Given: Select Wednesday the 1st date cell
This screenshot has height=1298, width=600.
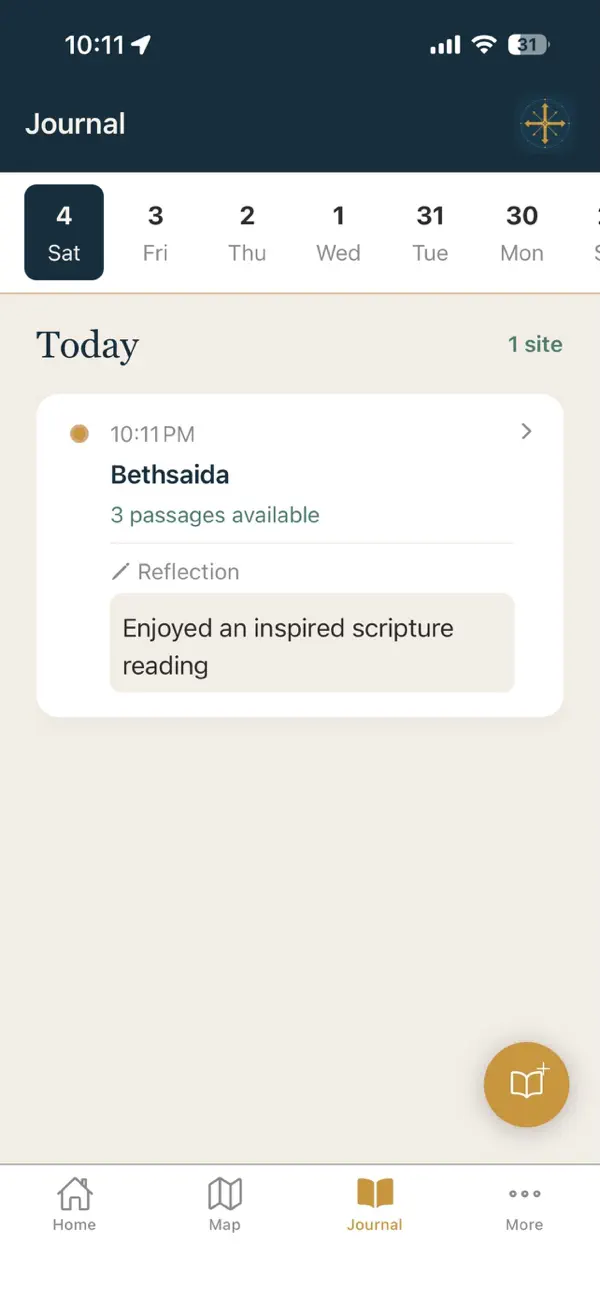Looking at the screenshot, I should tap(338, 232).
